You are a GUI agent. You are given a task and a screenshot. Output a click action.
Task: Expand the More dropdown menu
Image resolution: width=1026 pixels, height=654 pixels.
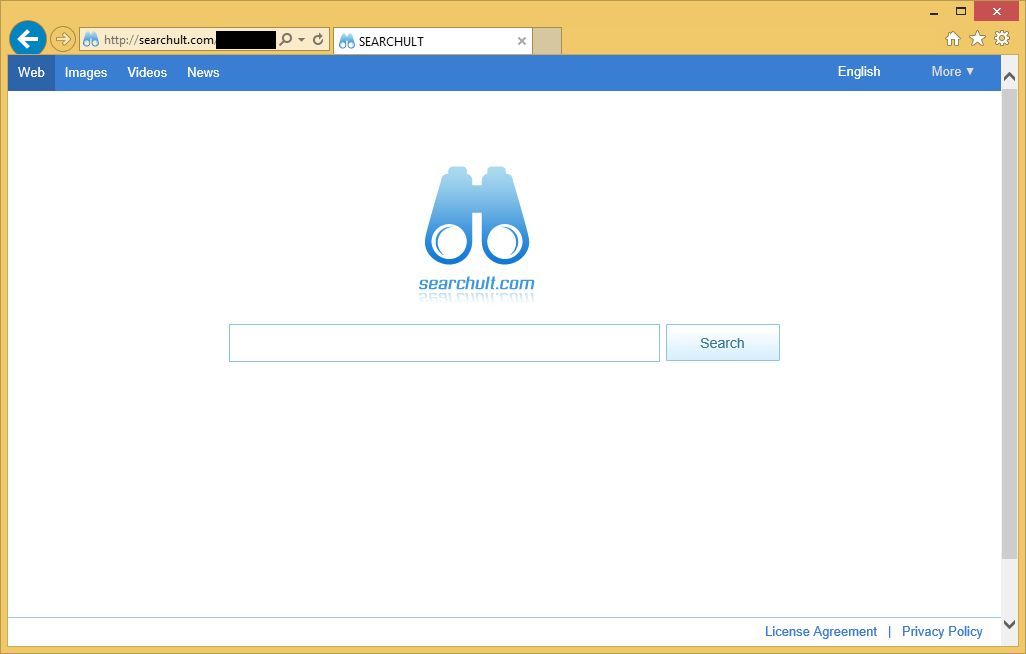click(x=952, y=72)
